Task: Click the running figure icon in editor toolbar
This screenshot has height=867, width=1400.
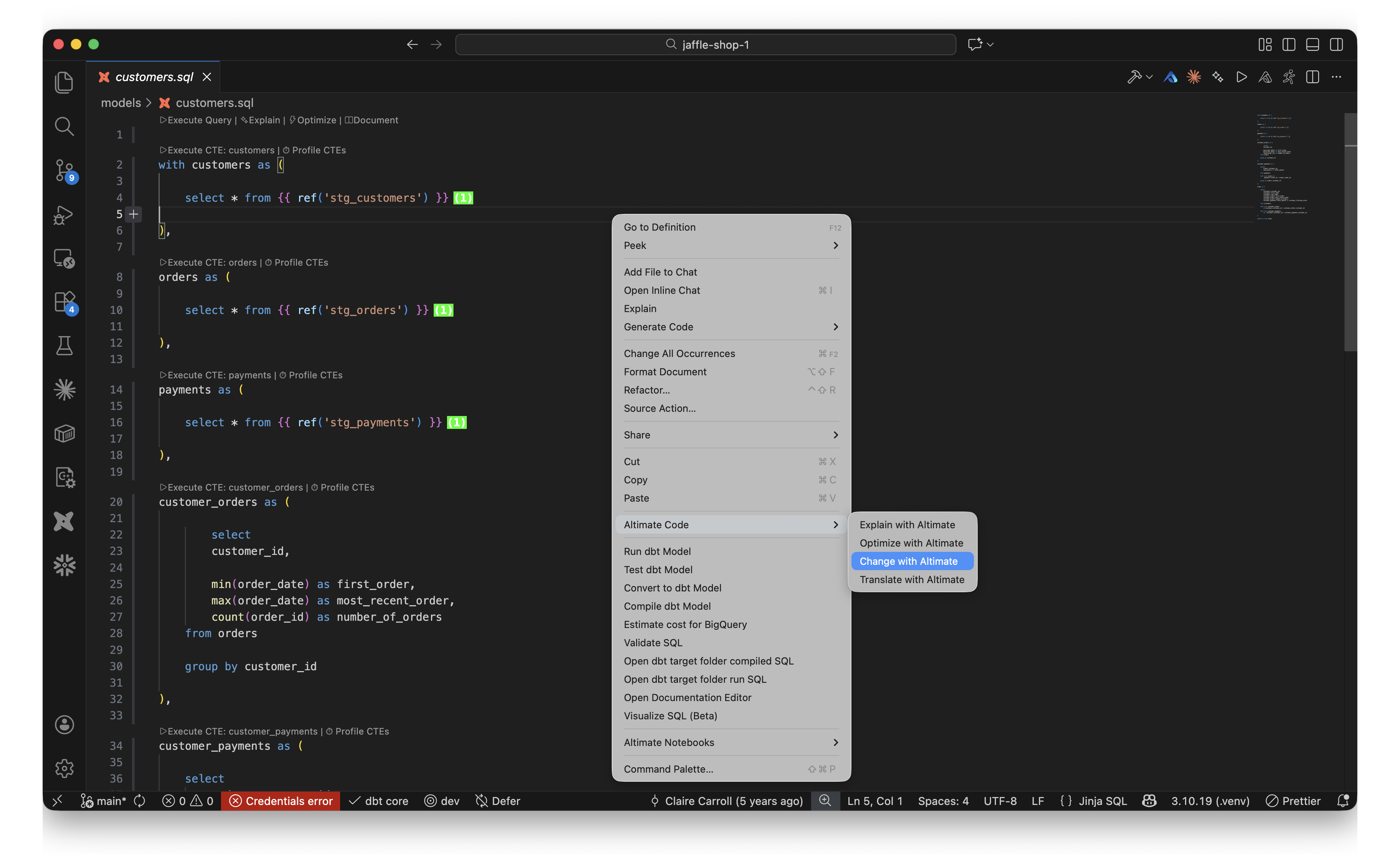Action: pos(1289,77)
